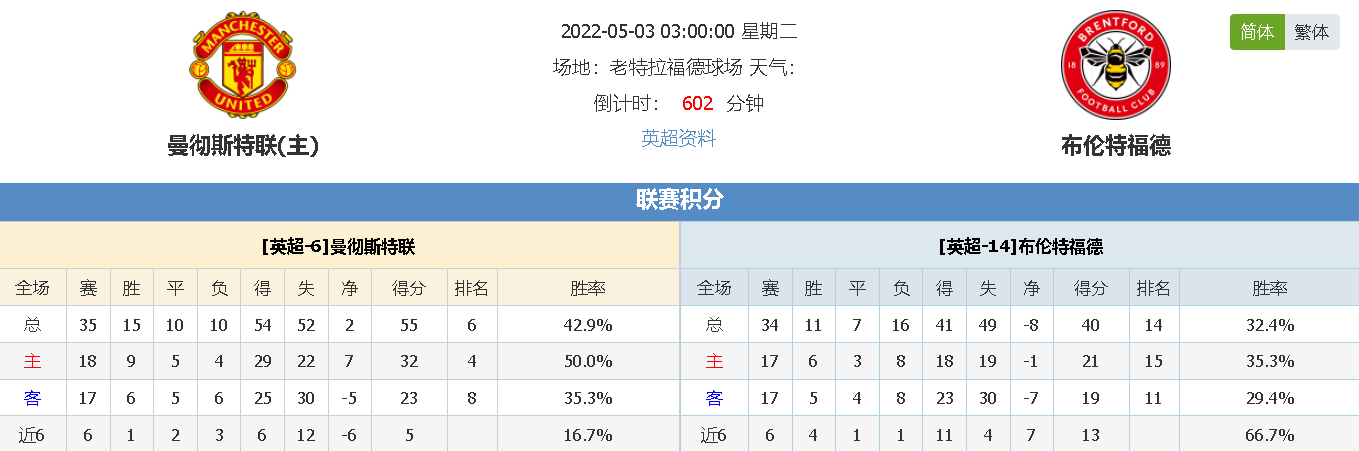
Task: Click the blue 客 row label in Manchester United table
Action: click(x=32, y=398)
